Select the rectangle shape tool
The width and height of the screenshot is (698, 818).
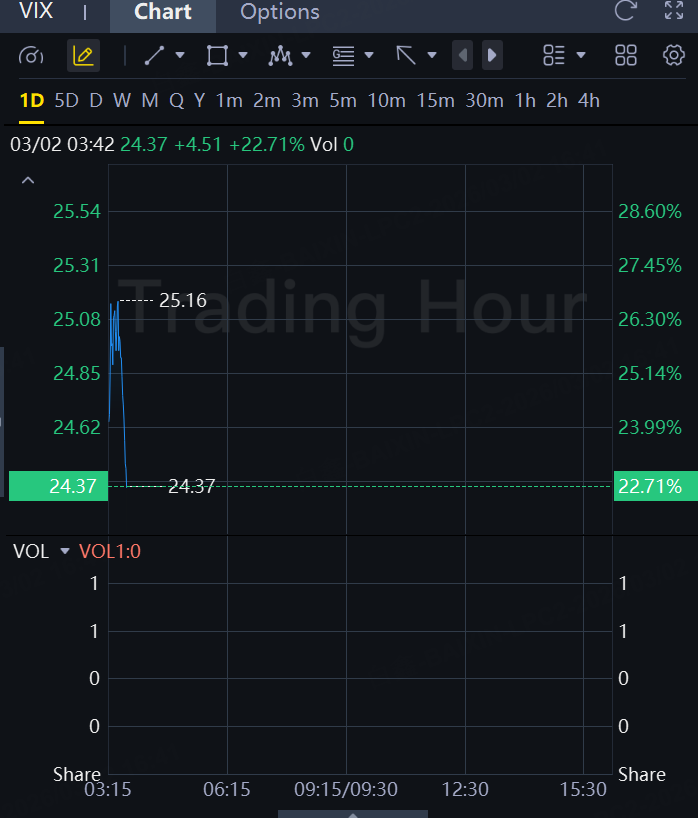pyautogui.click(x=217, y=55)
